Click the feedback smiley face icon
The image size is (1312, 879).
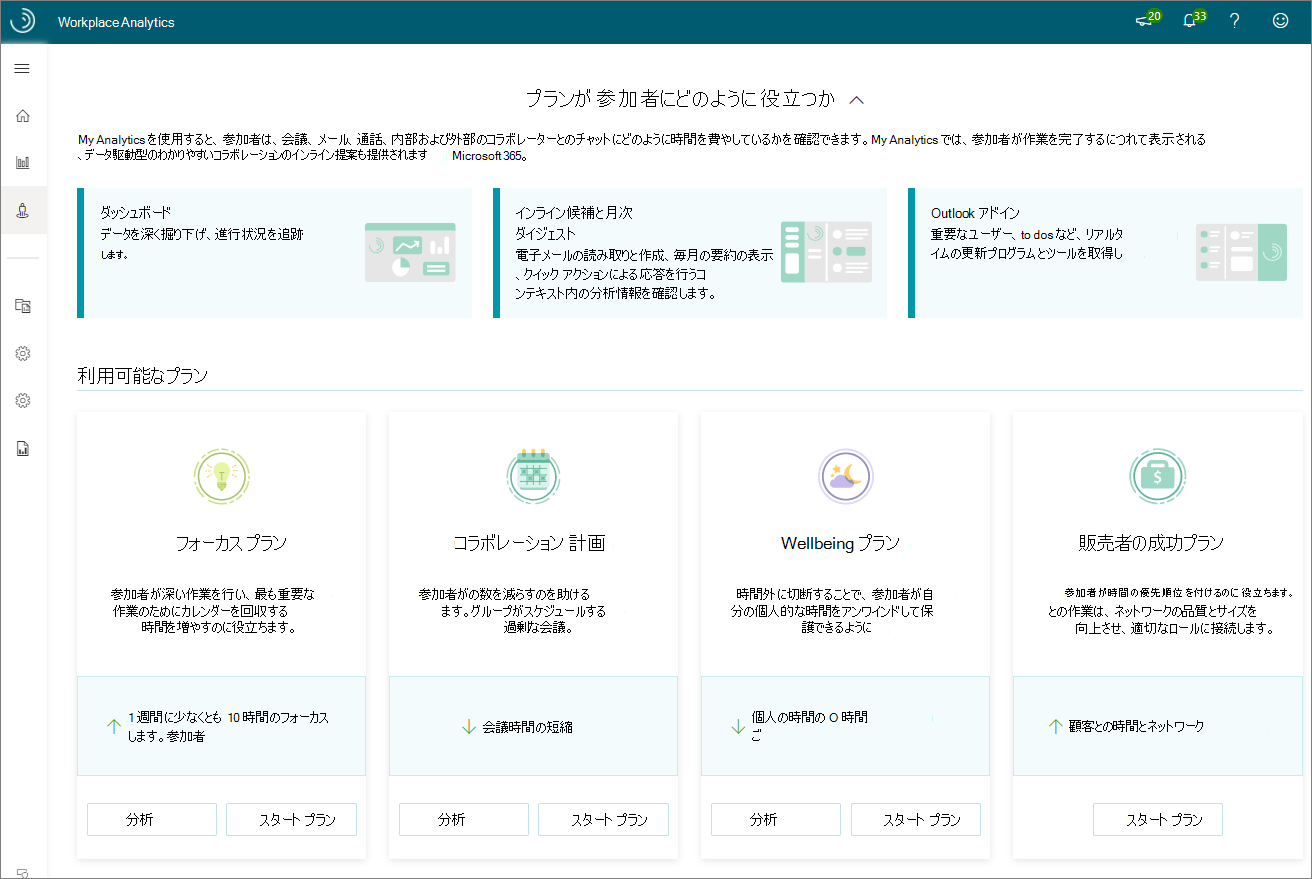pos(1280,21)
